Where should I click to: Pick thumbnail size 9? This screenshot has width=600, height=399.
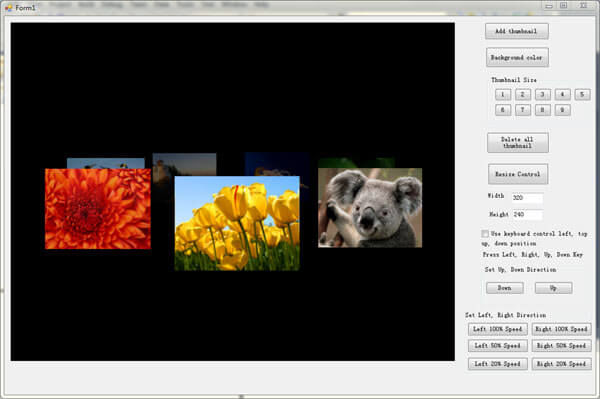562,110
